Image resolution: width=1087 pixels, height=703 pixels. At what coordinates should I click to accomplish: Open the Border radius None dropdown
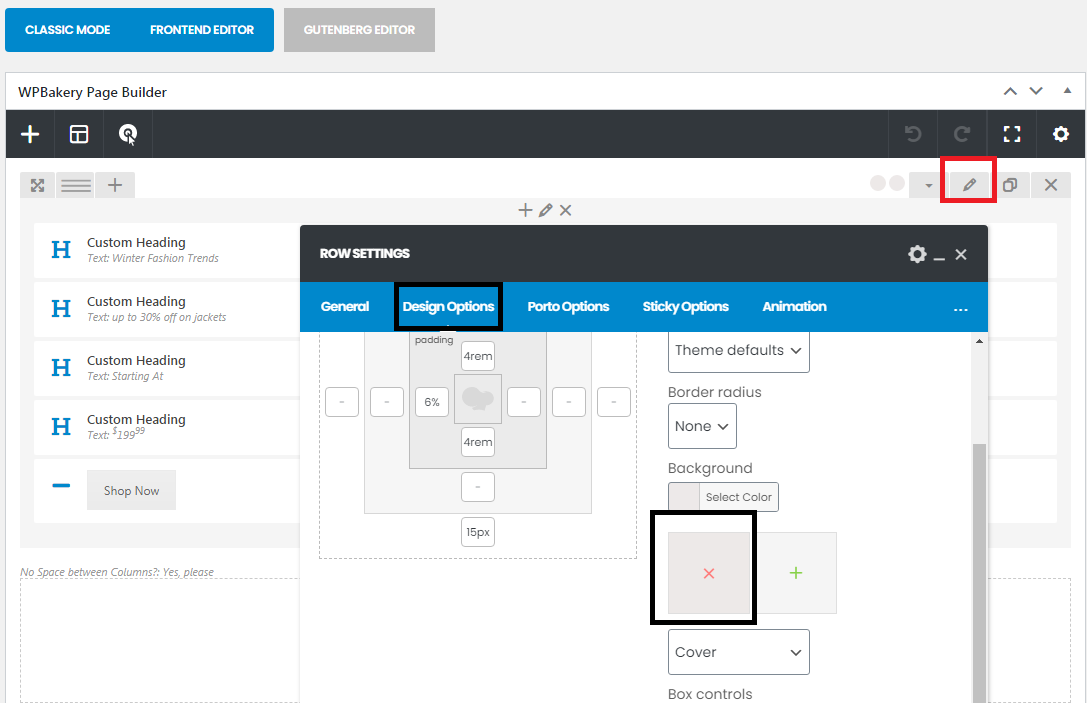[702, 426]
